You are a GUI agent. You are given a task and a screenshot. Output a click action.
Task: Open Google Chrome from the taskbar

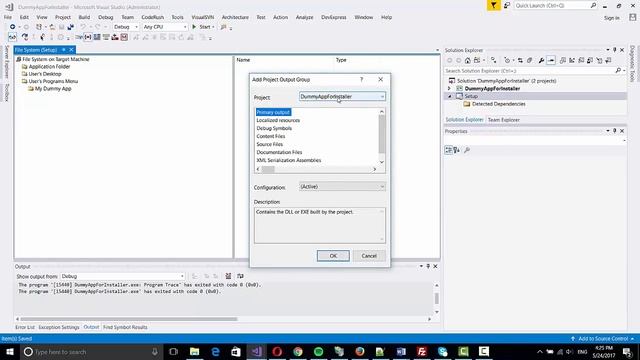298,351
